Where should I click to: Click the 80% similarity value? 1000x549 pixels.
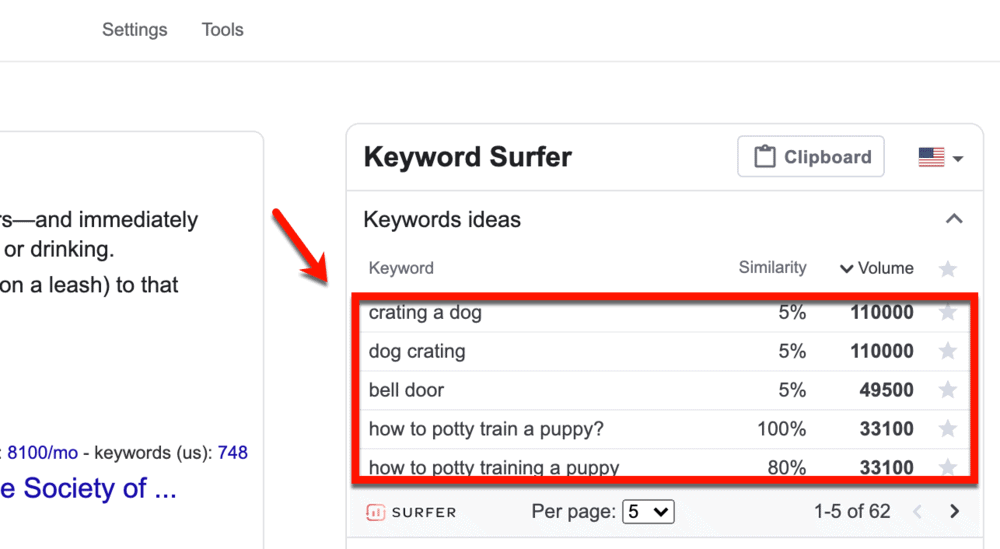pos(786,467)
